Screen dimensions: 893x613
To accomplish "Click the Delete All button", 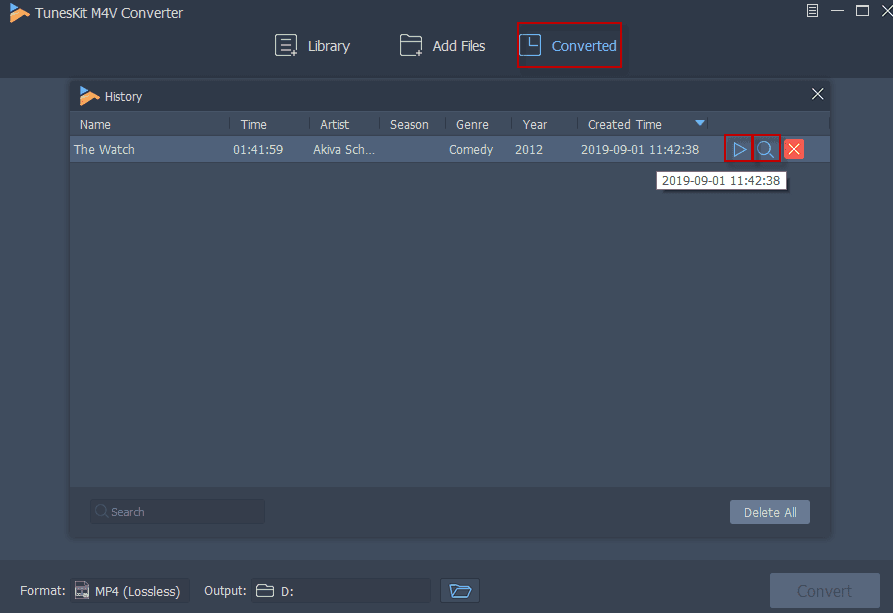I will pos(769,512).
